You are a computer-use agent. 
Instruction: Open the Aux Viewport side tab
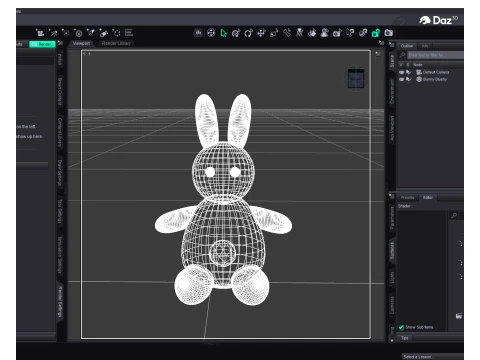[392, 128]
